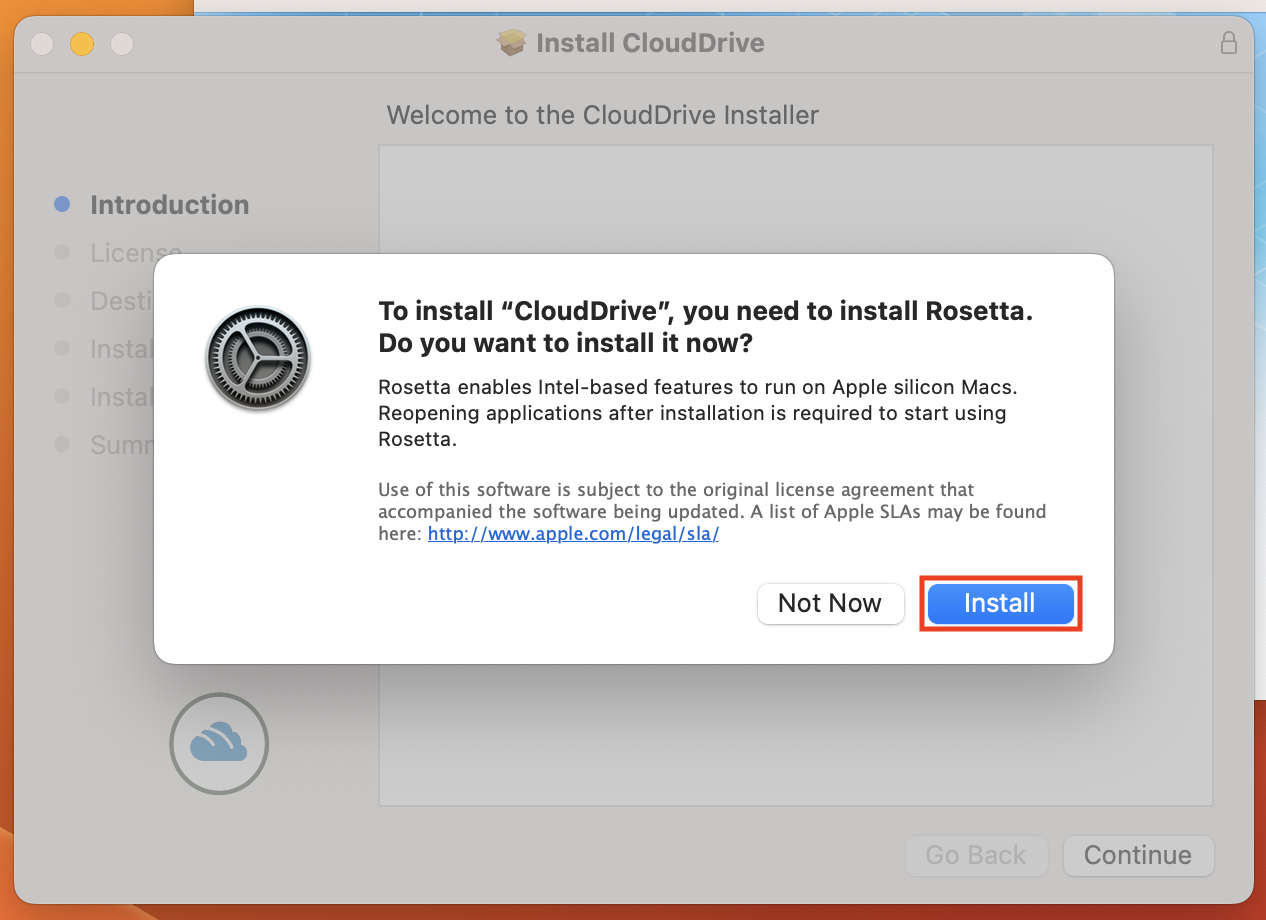This screenshot has width=1266, height=920.
Task: Click the package icon beside Install CloudDrive
Action: [x=512, y=43]
